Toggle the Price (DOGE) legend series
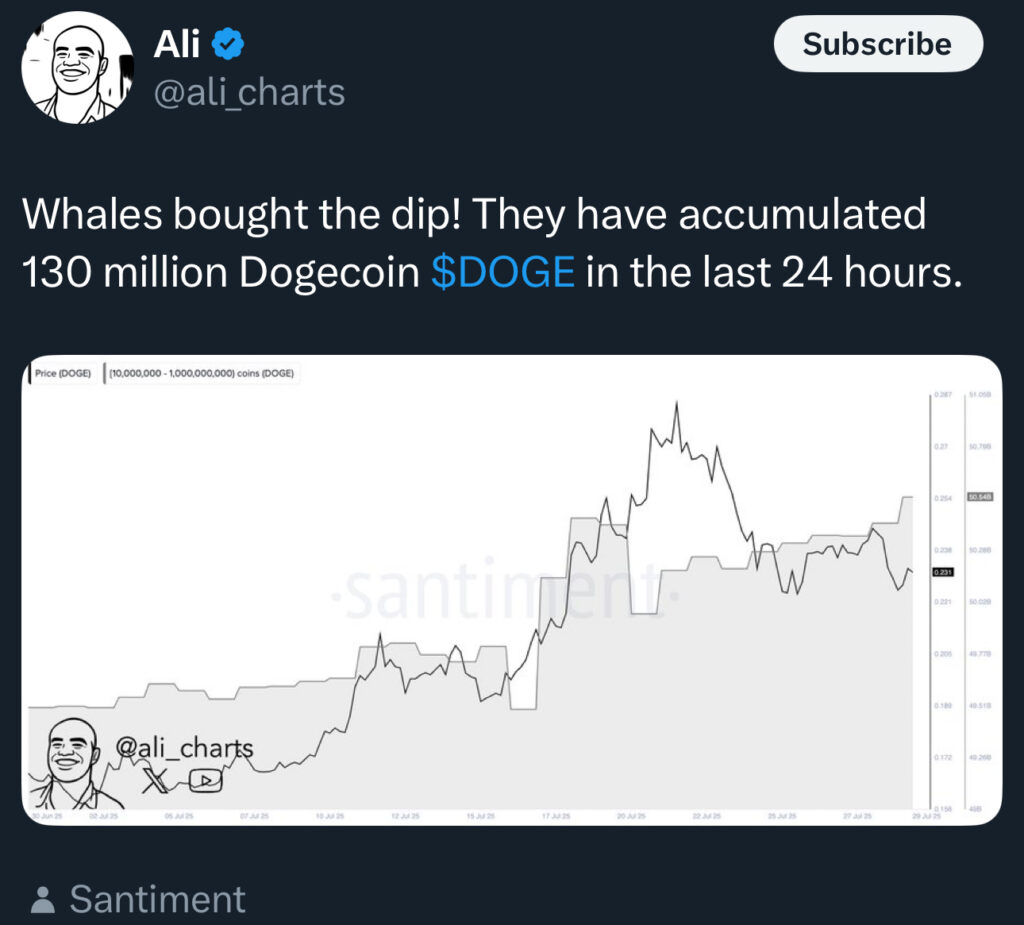The width and height of the screenshot is (1024, 925). click(62, 374)
